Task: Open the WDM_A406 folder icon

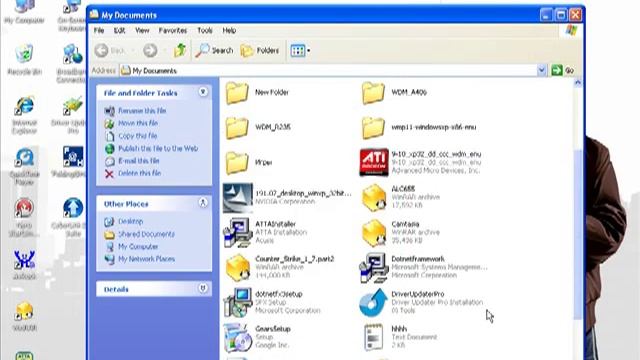Action: click(373, 93)
